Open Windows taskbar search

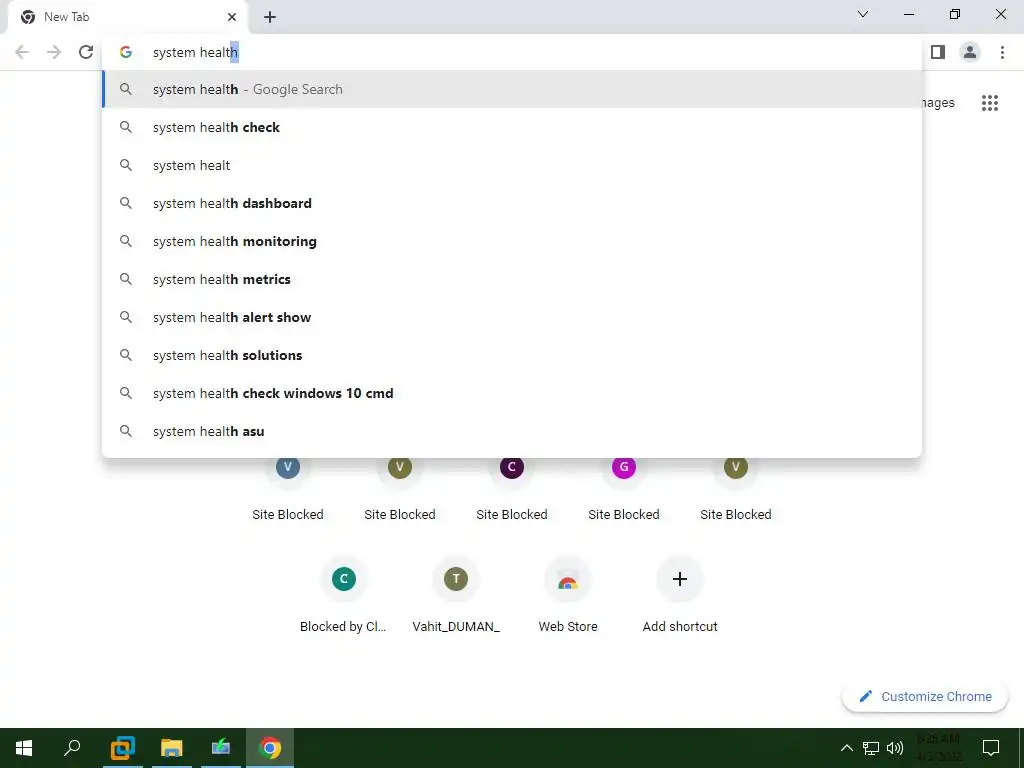click(x=72, y=748)
